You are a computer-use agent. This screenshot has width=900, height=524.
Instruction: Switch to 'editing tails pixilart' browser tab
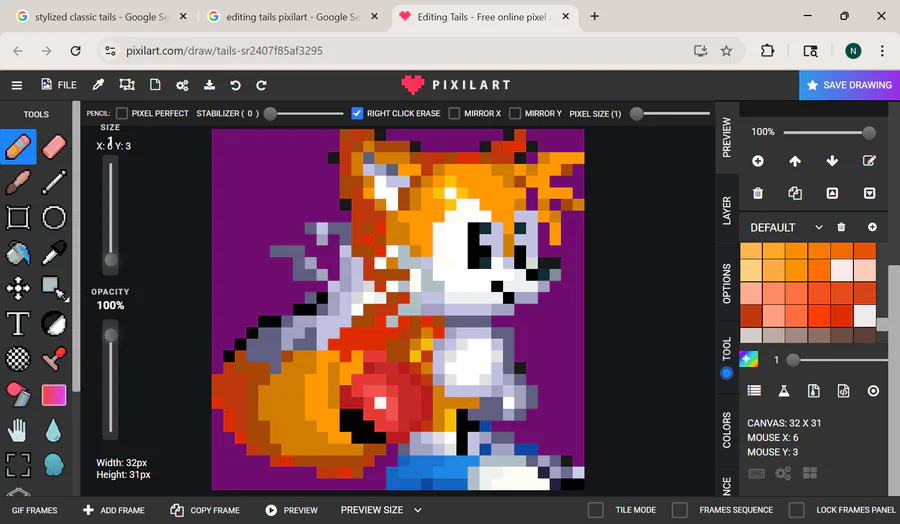(x=292, y=17)
